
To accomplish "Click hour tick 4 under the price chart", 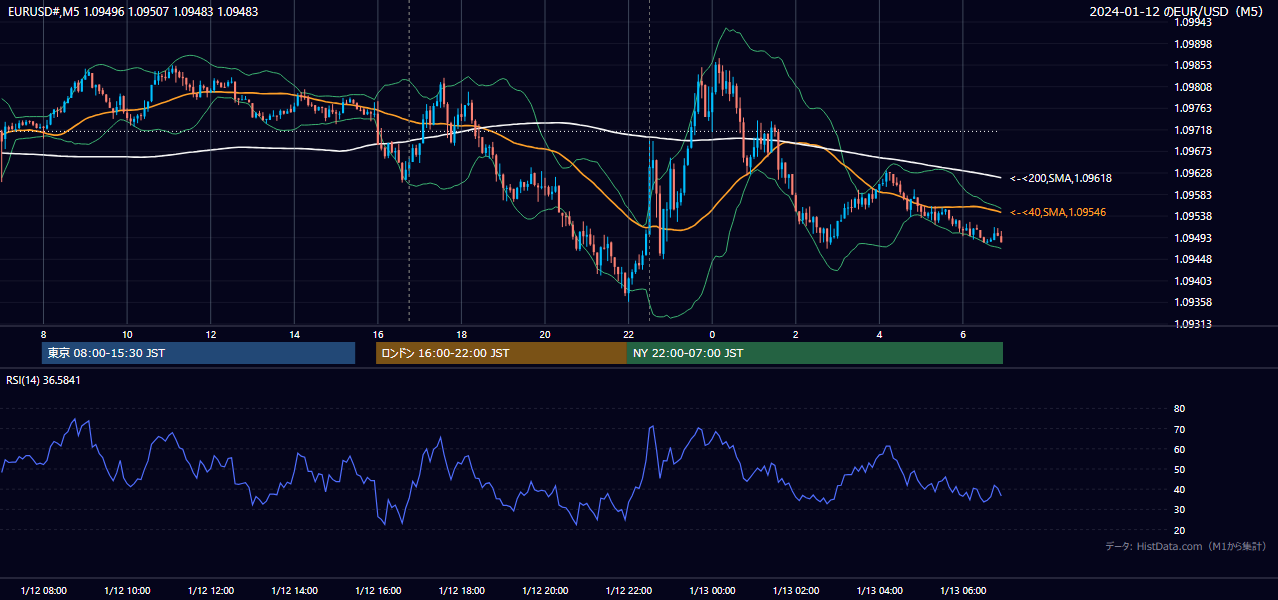I will click(x=880, y=334).
